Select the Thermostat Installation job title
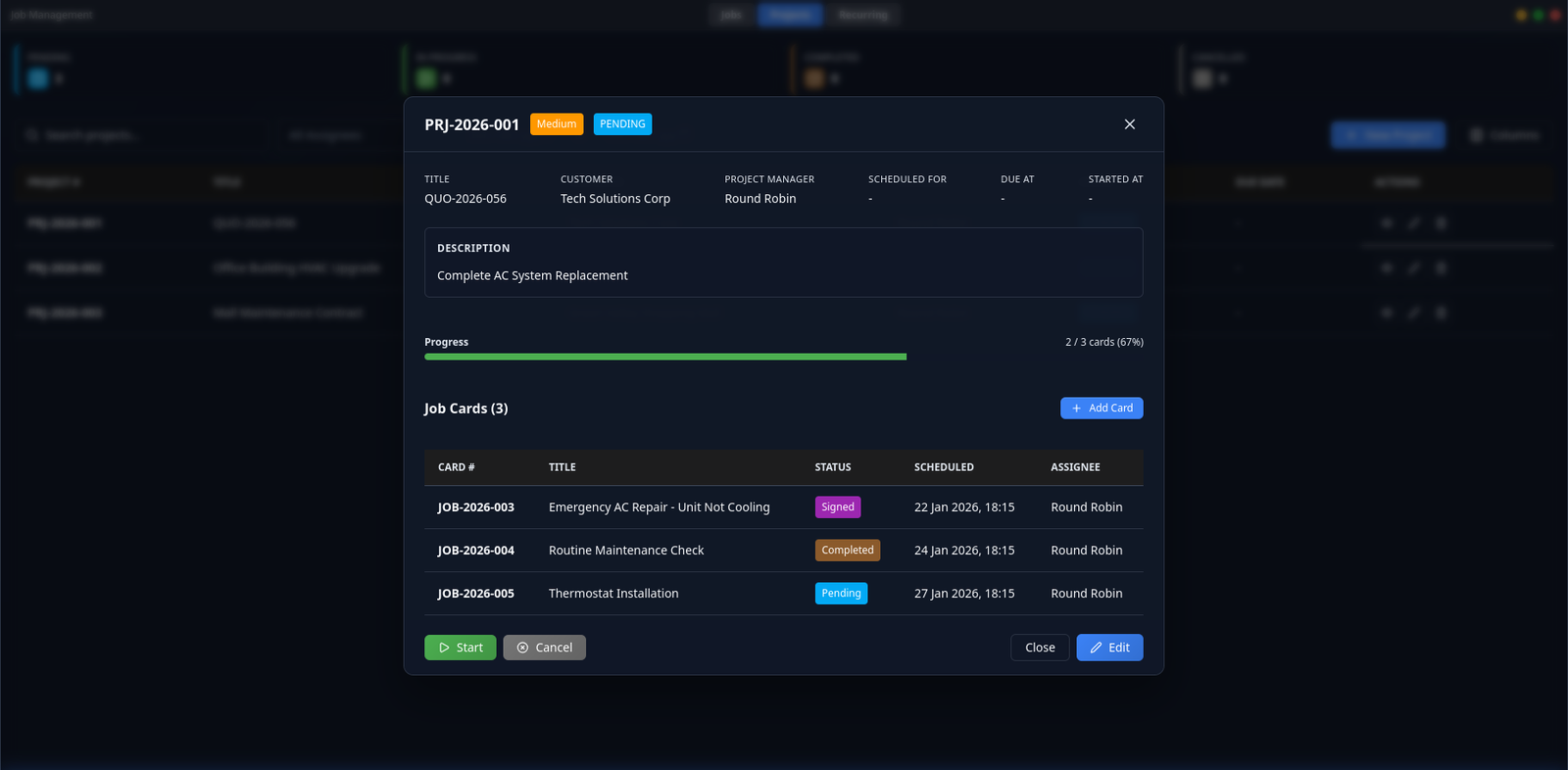The width and height of the screenshot is (1568, 770). point(613,594)
